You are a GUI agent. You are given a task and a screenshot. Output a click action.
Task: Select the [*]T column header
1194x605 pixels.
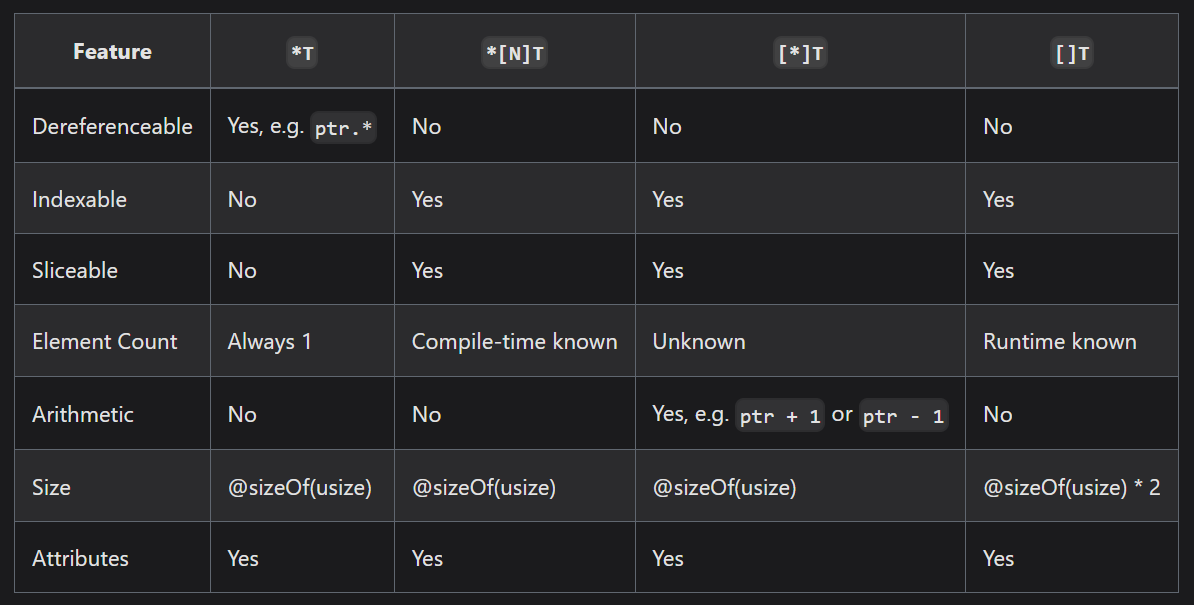800,54
